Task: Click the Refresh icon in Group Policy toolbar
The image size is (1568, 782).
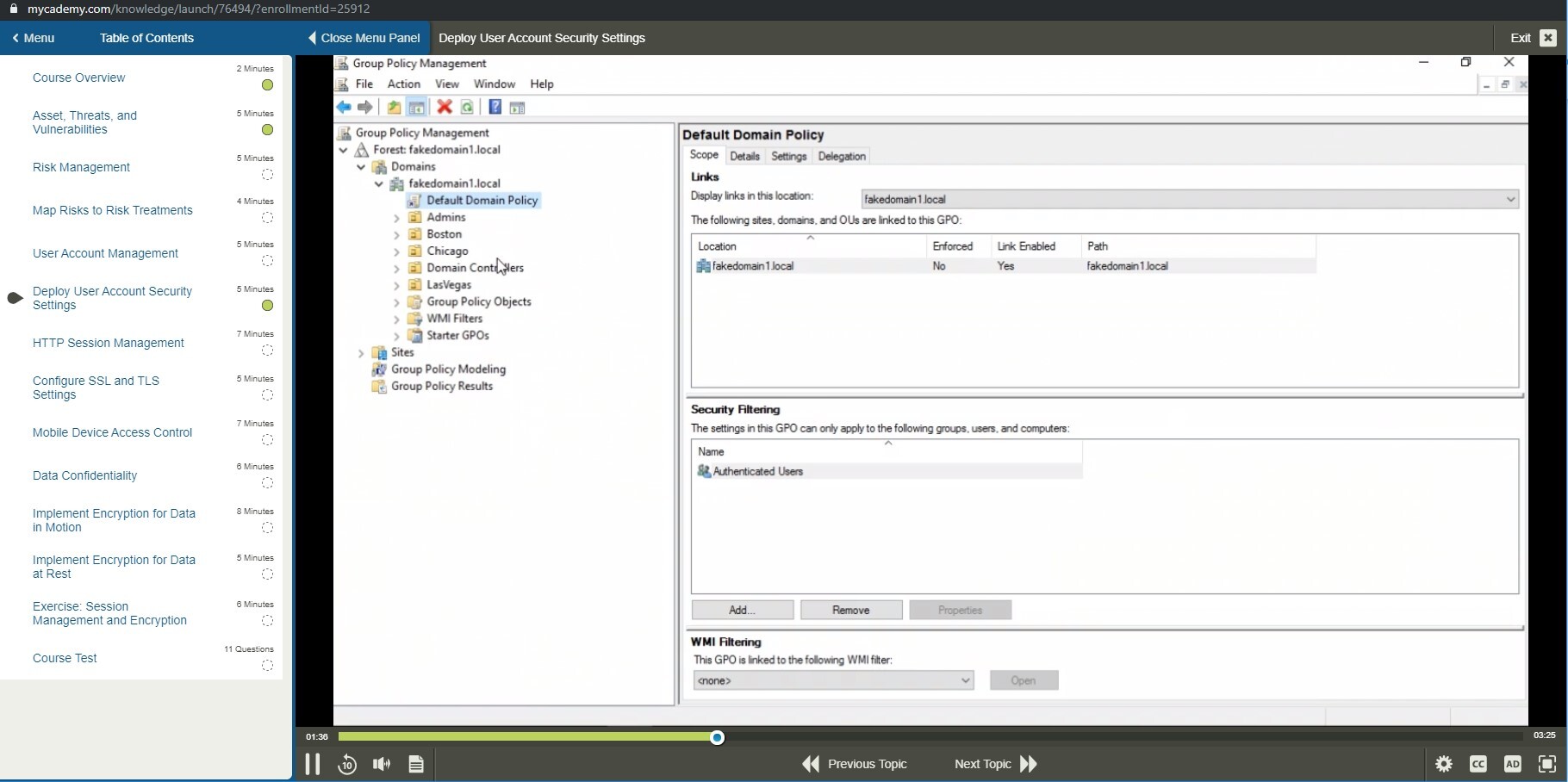Action: (467, 107)
